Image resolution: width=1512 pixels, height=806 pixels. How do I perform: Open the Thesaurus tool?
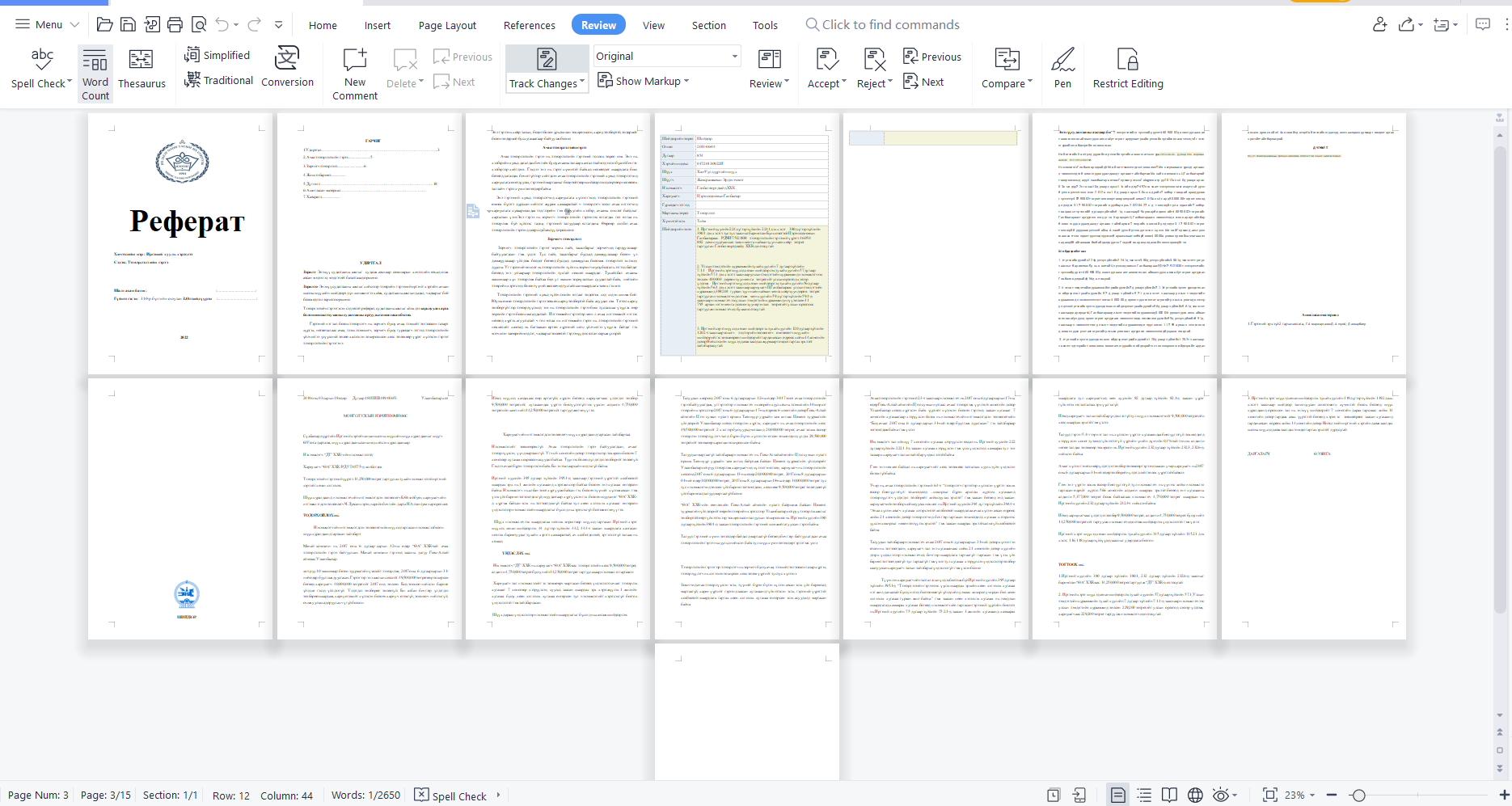pyautogui.click(x=141, y=68)
